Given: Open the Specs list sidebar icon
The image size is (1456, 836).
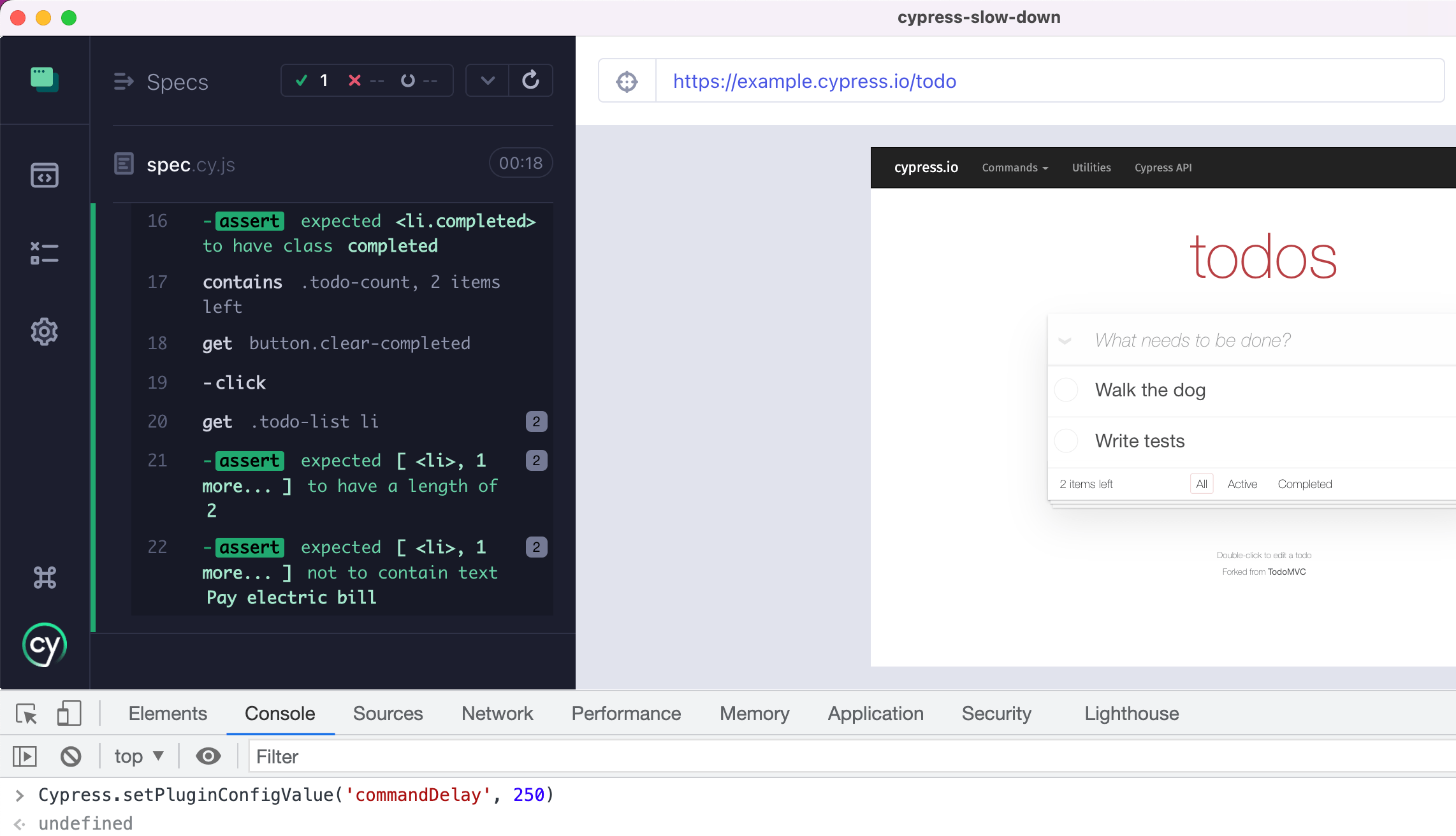Looking at the screenshot, I should pos(44,175).
